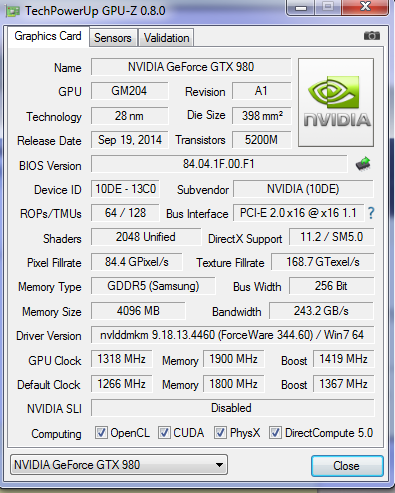Click the Die Size field 398 mm²
The image size is (395, 493).
pyautogui.click(x=261, y=116)
